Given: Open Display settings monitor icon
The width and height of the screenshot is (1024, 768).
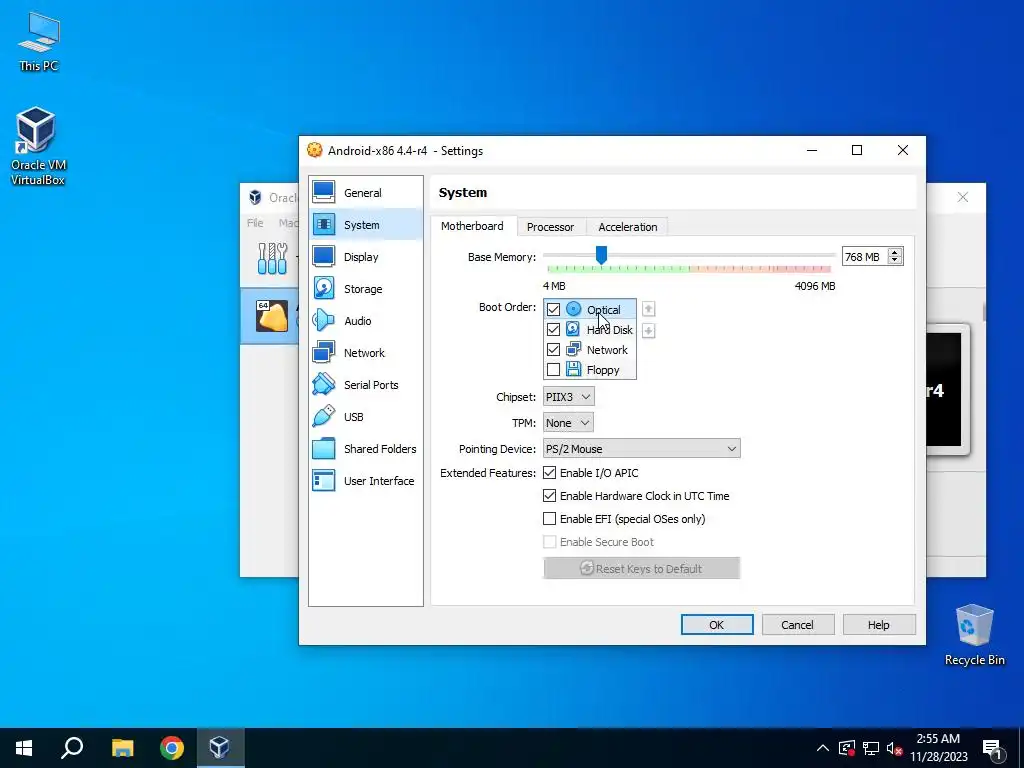Looking at the screenshot, I should point(323,256).
